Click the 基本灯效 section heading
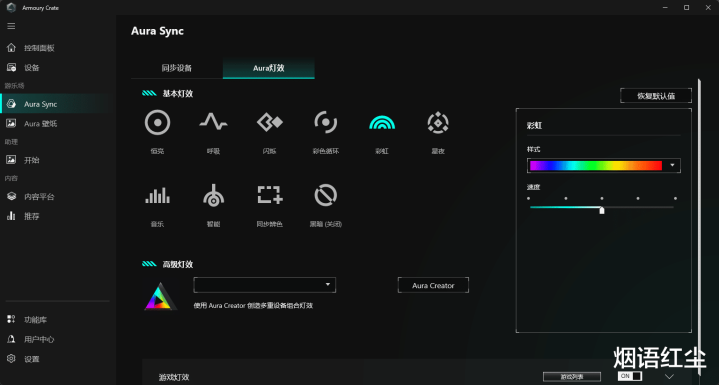Screen dimensions: 719x385 pyautogui.click(x=177, y=94)
